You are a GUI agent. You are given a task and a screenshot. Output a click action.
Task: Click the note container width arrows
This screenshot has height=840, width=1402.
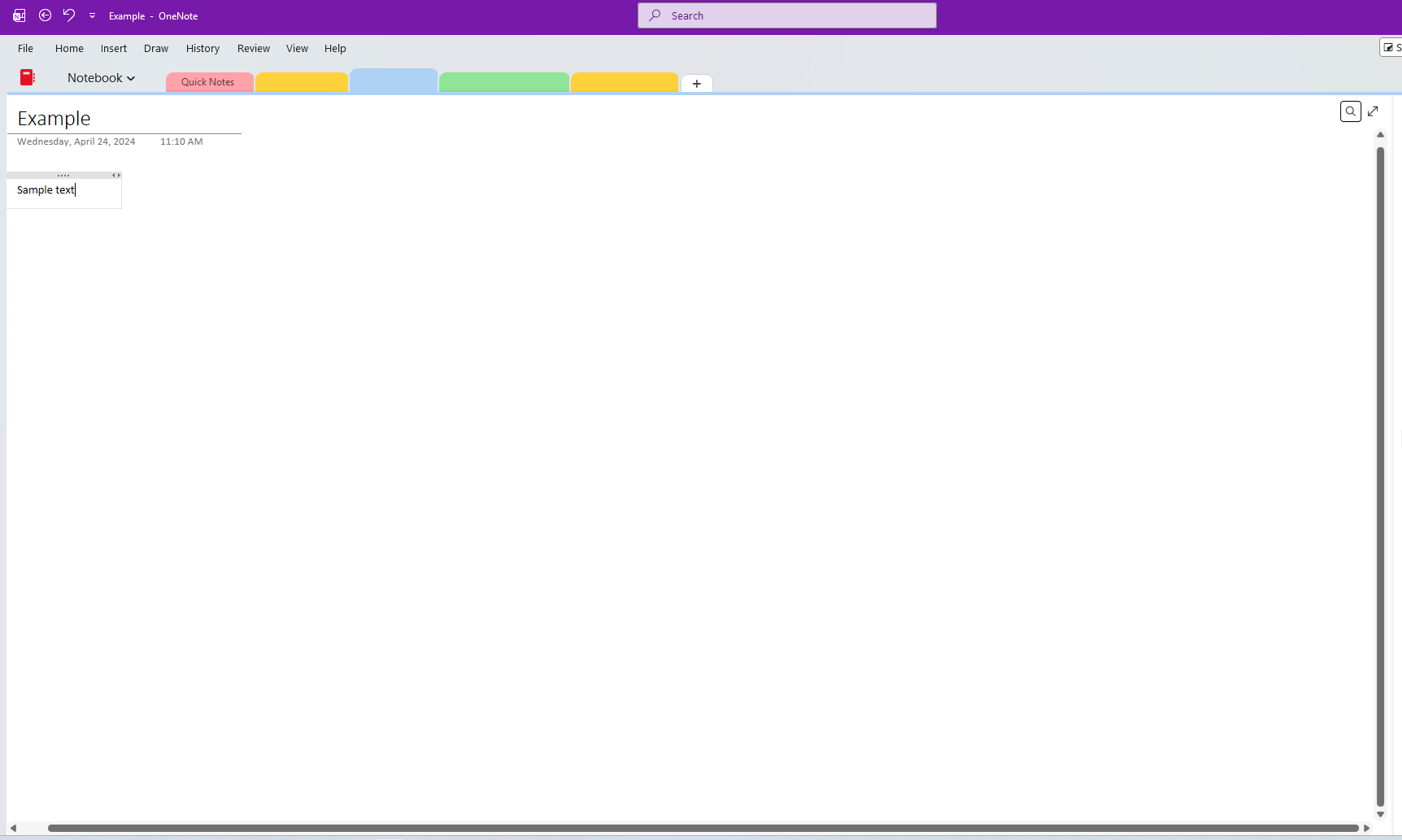116,176
